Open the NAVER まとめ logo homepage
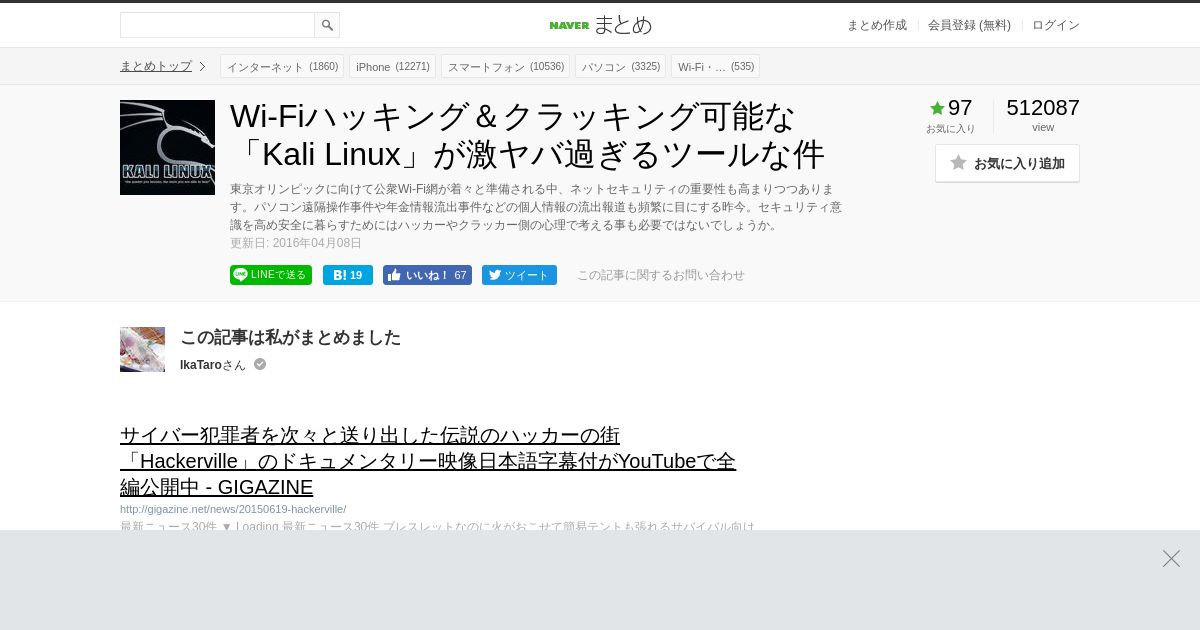 pyautogui.click(x=600, y=25)
